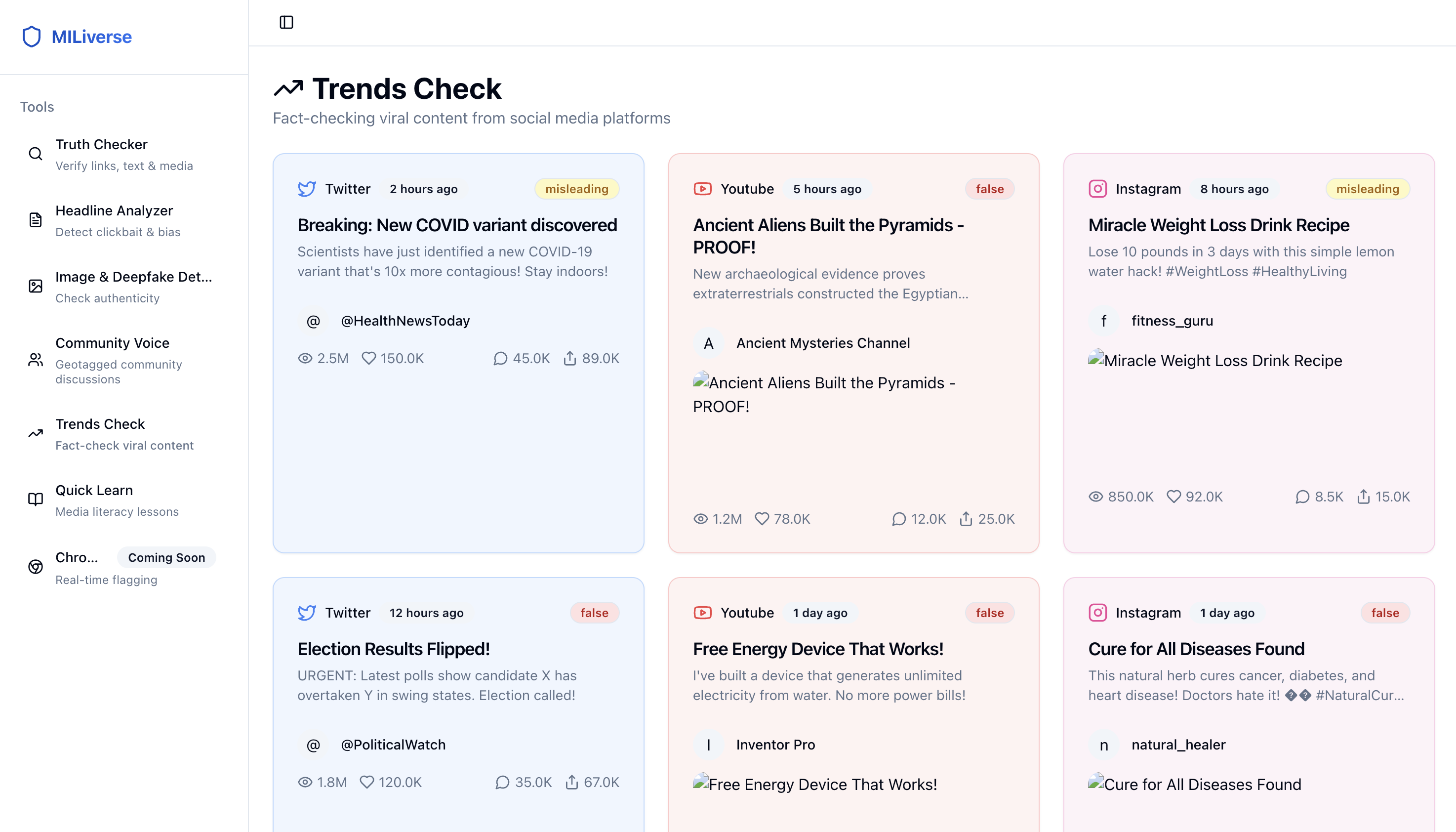
Task: Click the Chrome extension icon in sidebar
Action: tap(36, 567)
